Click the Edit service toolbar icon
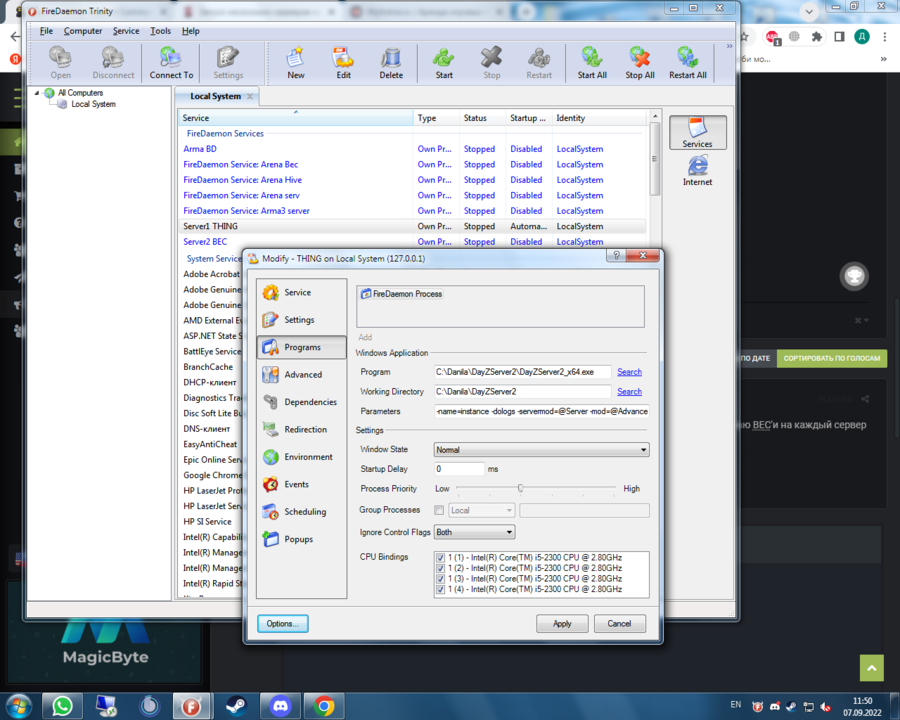Image resolution: width=900 pixels, height=720 pixels. coord(343,63)
